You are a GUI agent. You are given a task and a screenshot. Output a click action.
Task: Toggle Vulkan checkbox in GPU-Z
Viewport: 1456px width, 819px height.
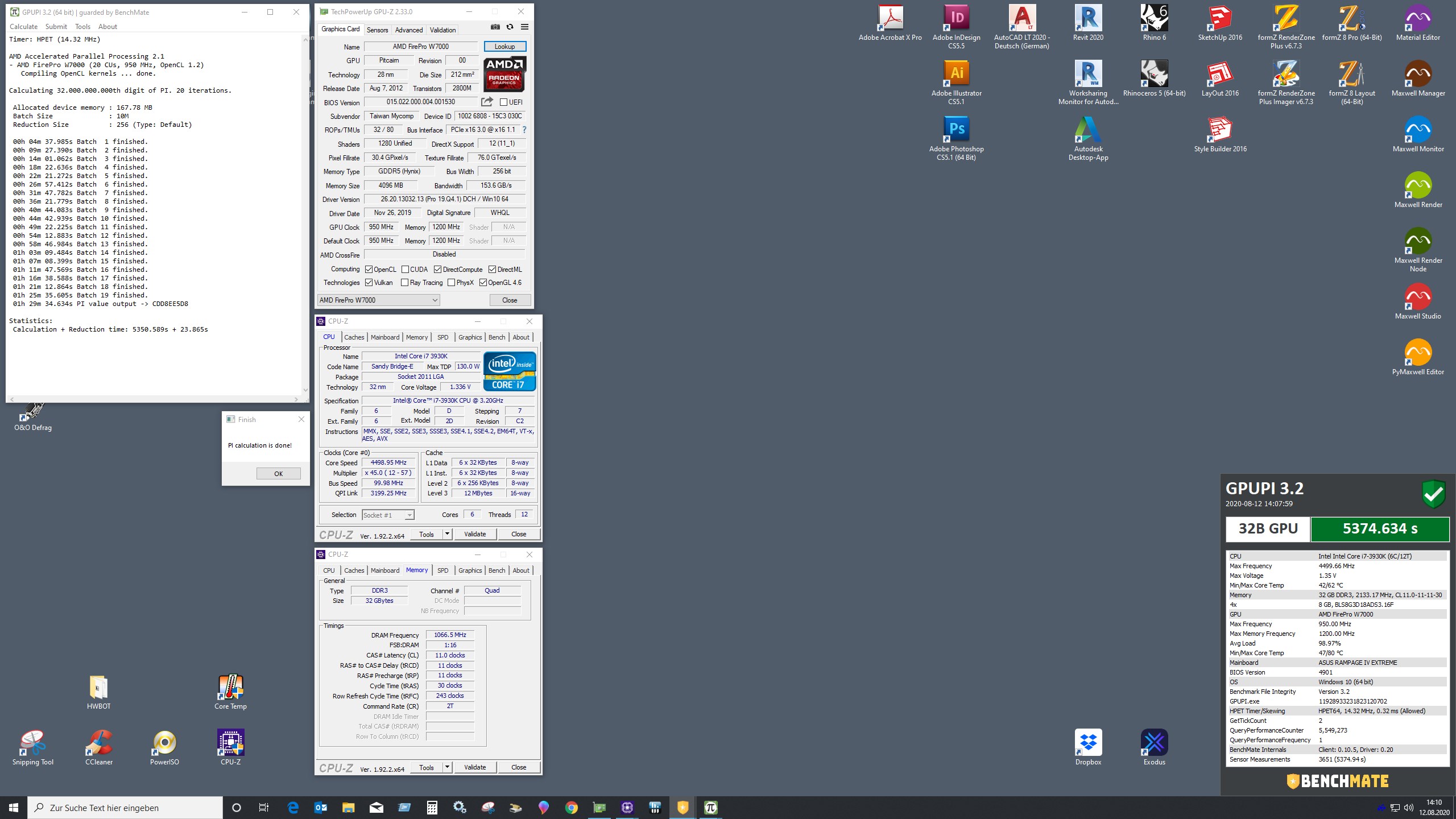coord(369,283)
